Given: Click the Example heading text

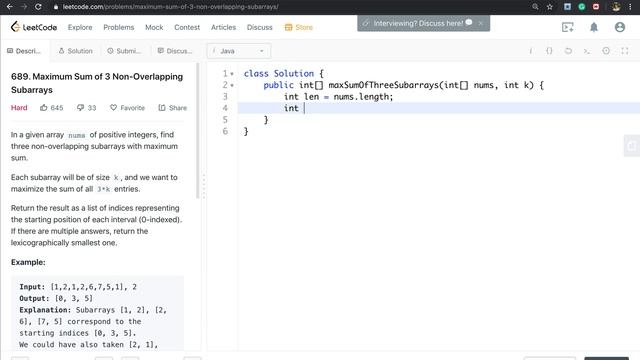Looking at the screenshot, I should [28, 262].
